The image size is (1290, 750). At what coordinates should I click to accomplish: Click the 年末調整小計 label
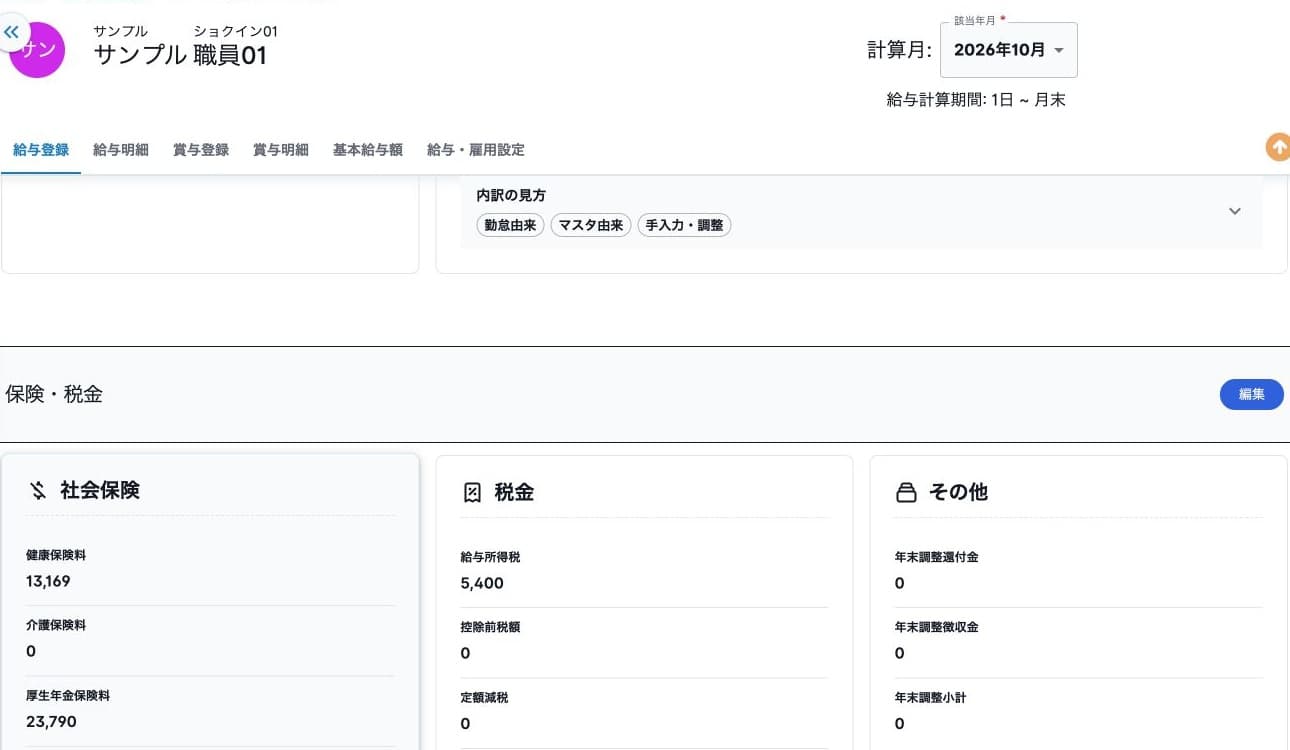point(930,697)
